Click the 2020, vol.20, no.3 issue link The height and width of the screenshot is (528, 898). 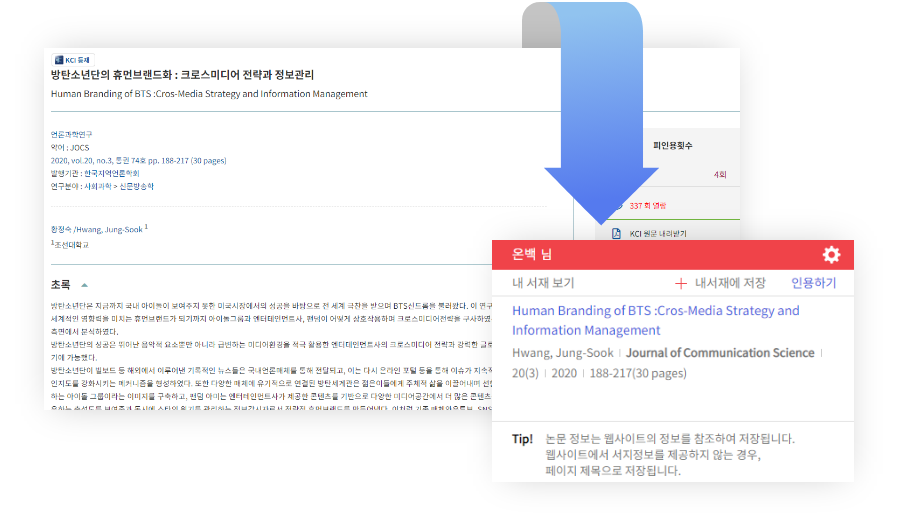(x=138, y=160)
